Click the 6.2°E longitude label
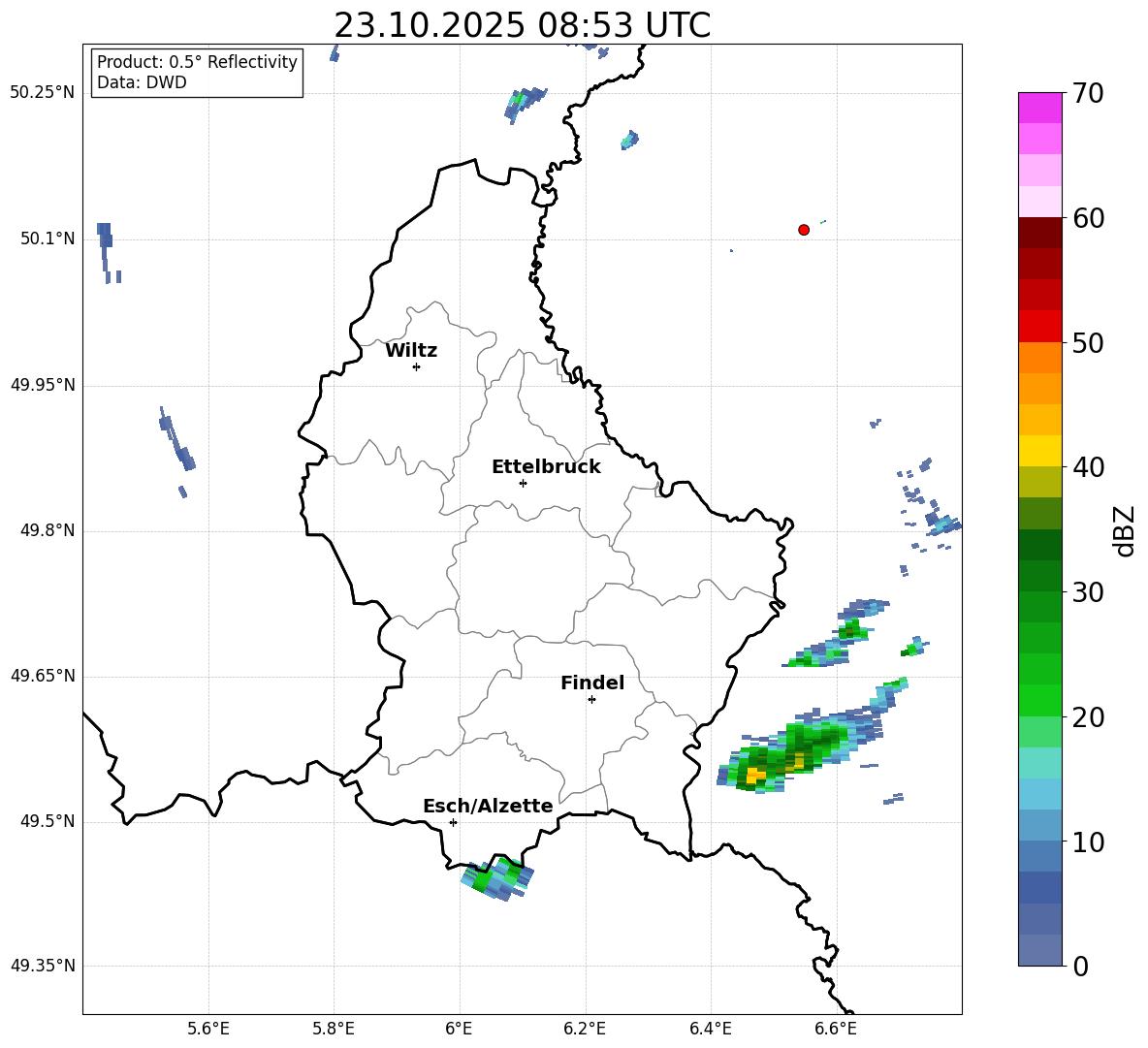The image size is (1148, 1048). click(x=585, y=1029)
